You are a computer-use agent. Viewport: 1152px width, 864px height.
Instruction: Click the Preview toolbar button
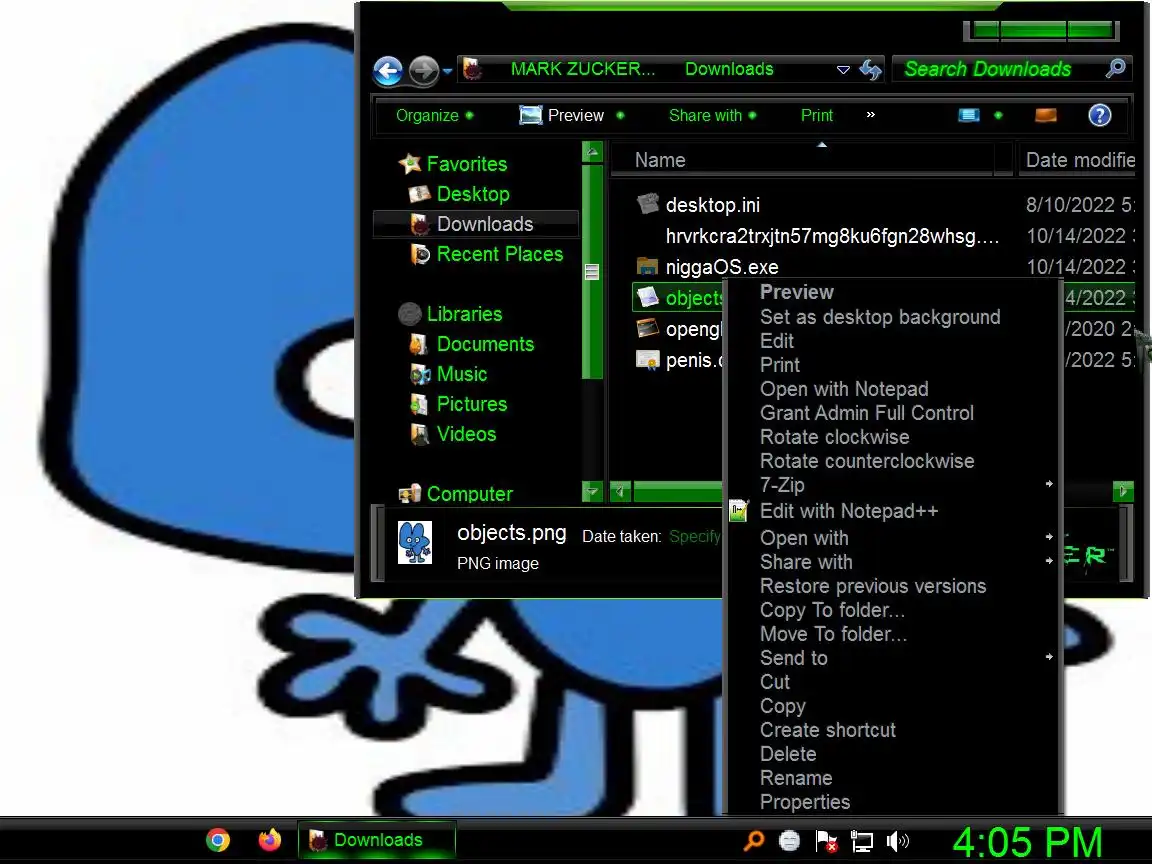[561, 115]
